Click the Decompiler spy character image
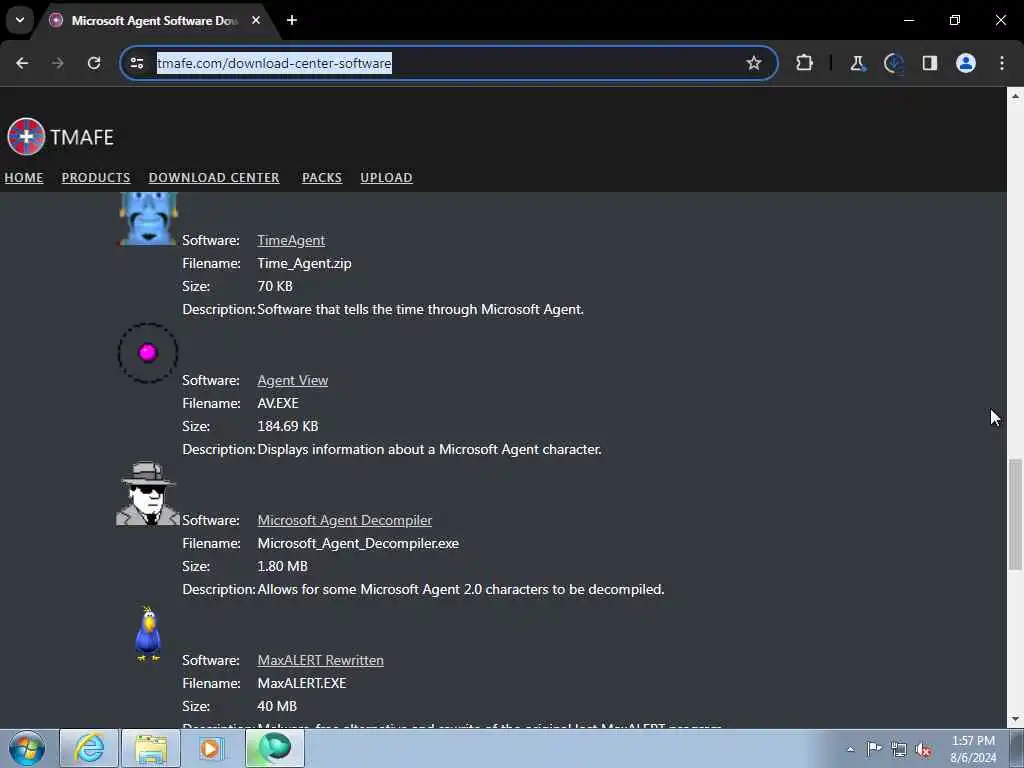Viewport: 1024px width, 768px height. (x=148, y=493)
